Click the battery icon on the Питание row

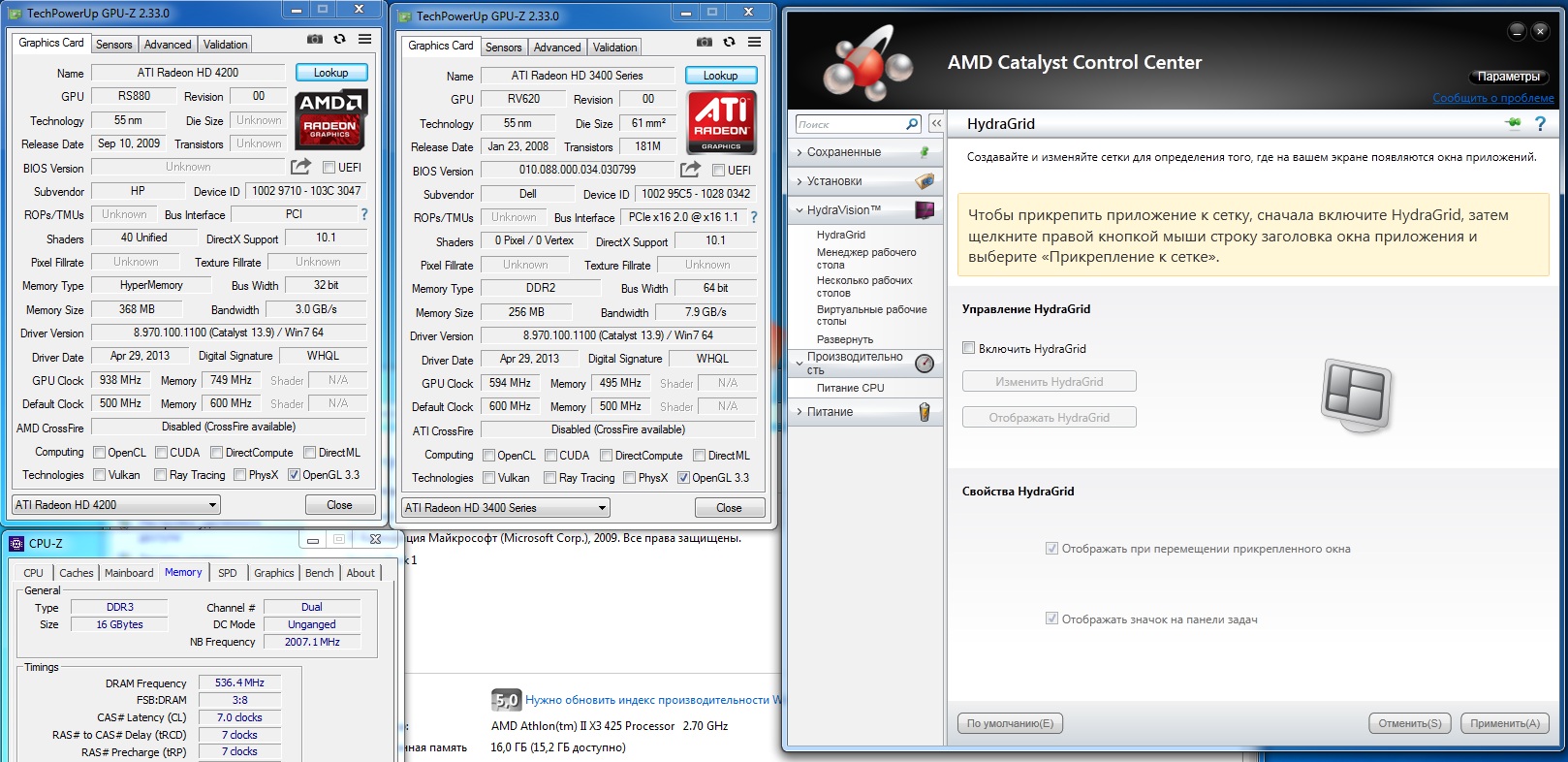(x=925, y=412)
